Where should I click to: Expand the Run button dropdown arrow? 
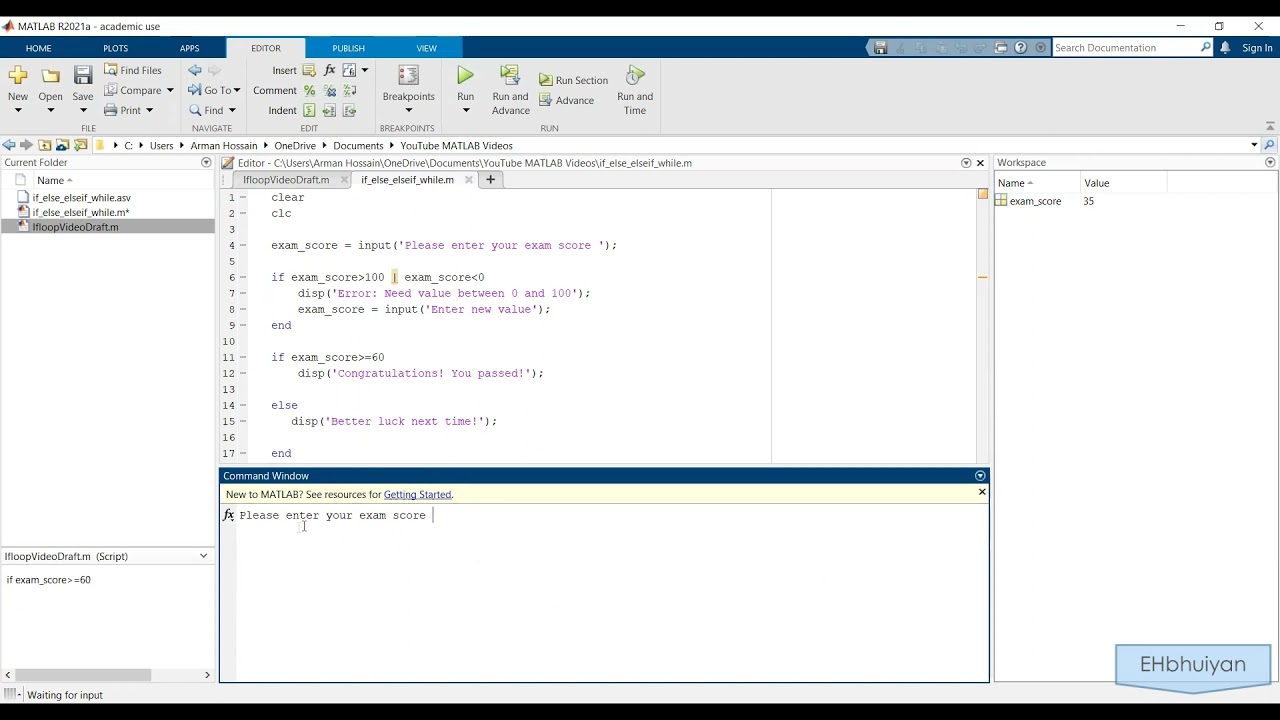point(465,110)
